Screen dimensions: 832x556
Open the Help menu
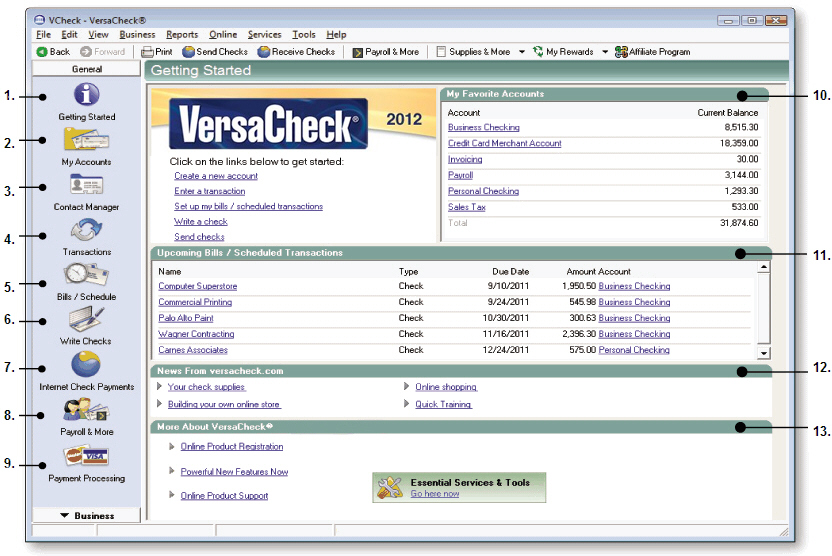point(336,34)
